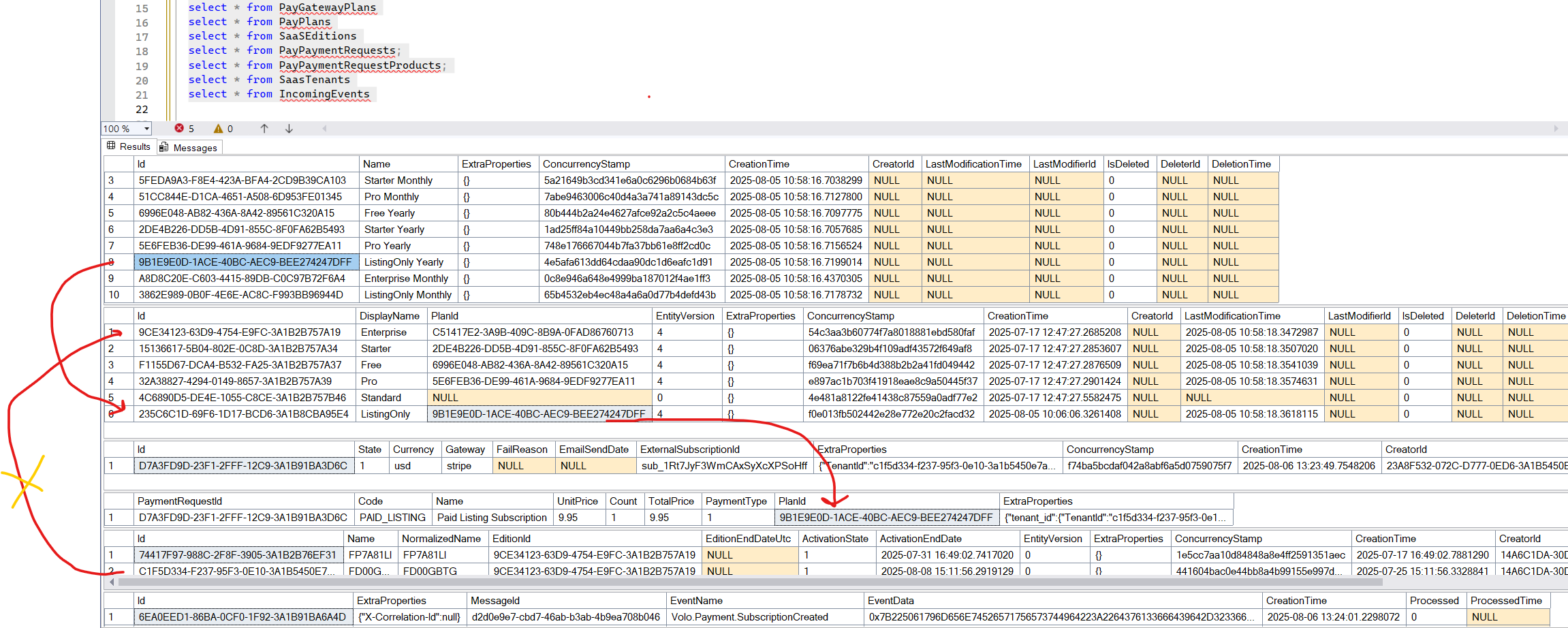Select the Enterprise Monthly name cell
This screenshot has height=628, width=1568.
[409, 279]
